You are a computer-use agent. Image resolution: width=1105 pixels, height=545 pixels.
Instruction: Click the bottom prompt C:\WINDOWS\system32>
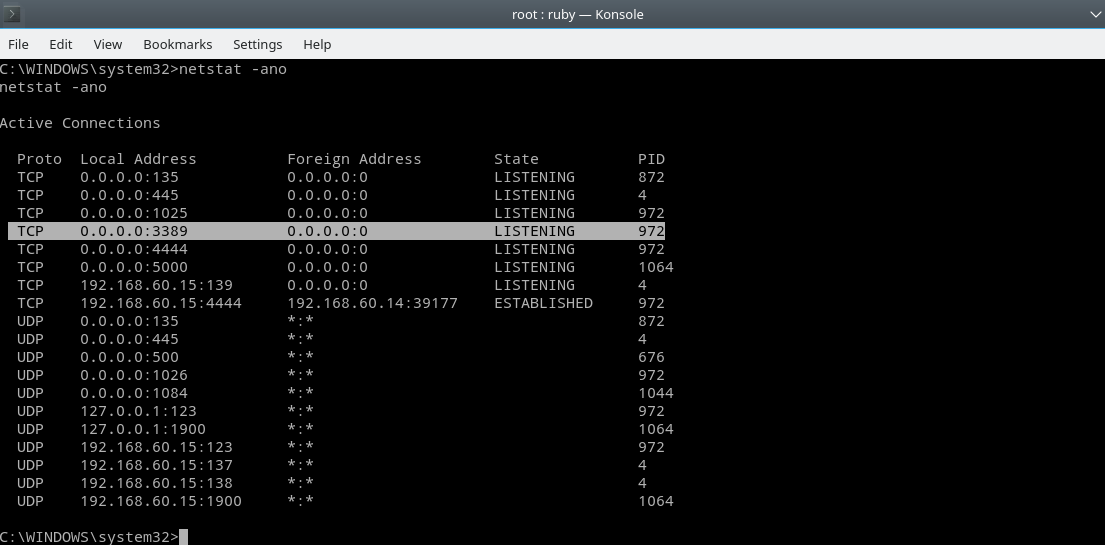pos(89,537)
